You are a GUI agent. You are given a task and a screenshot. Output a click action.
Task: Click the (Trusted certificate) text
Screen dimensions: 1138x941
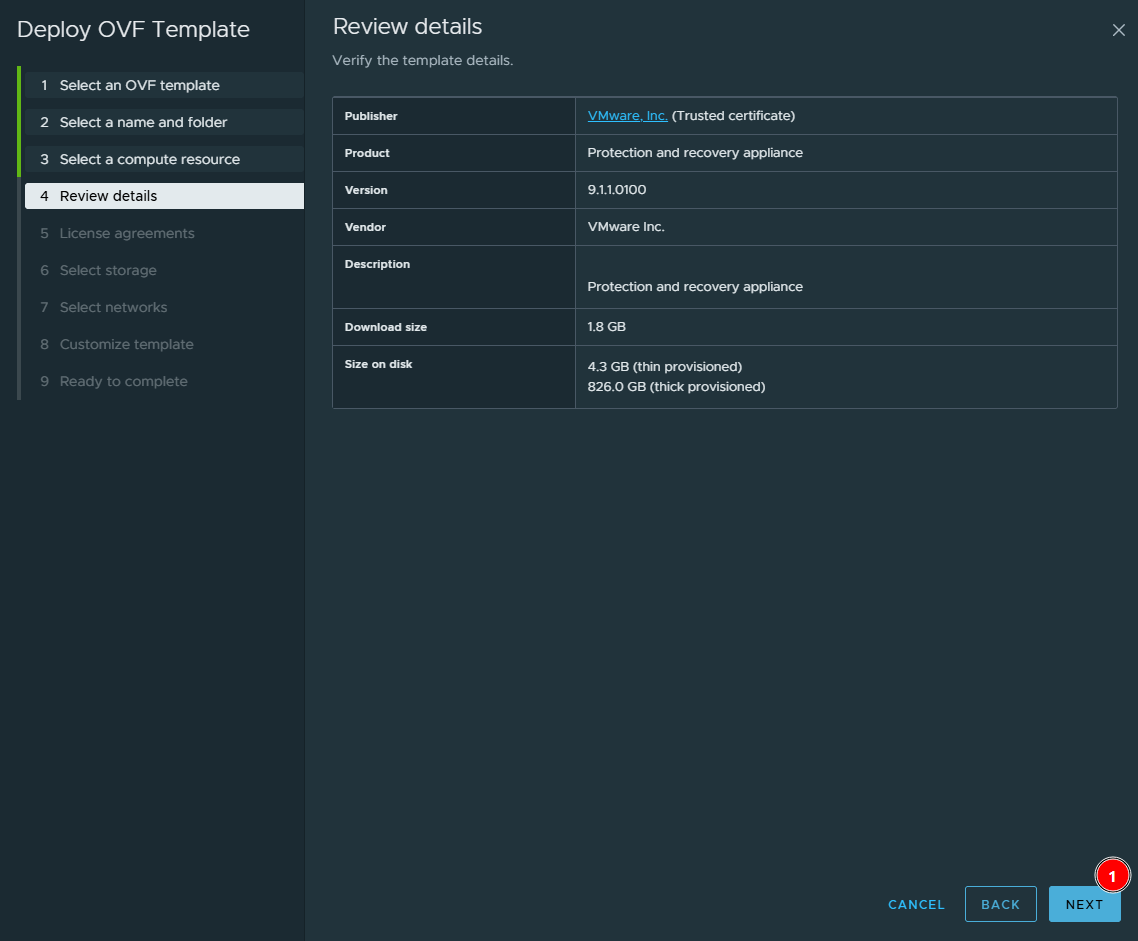(x=733, y=115)
